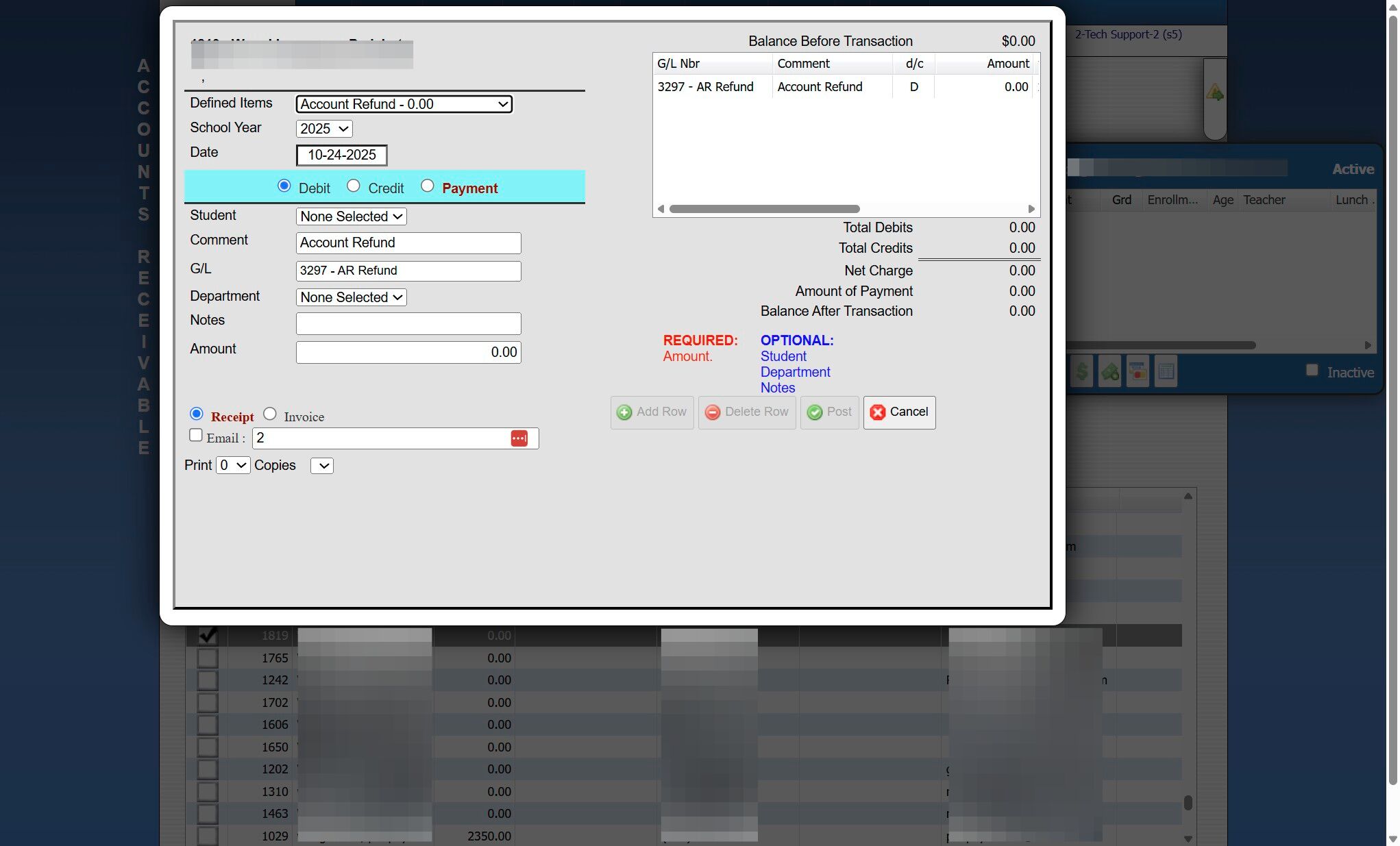Open the Department dropdown
Image resolution: width=1400 pixels, height=846 pixels.
coord(351,297)
